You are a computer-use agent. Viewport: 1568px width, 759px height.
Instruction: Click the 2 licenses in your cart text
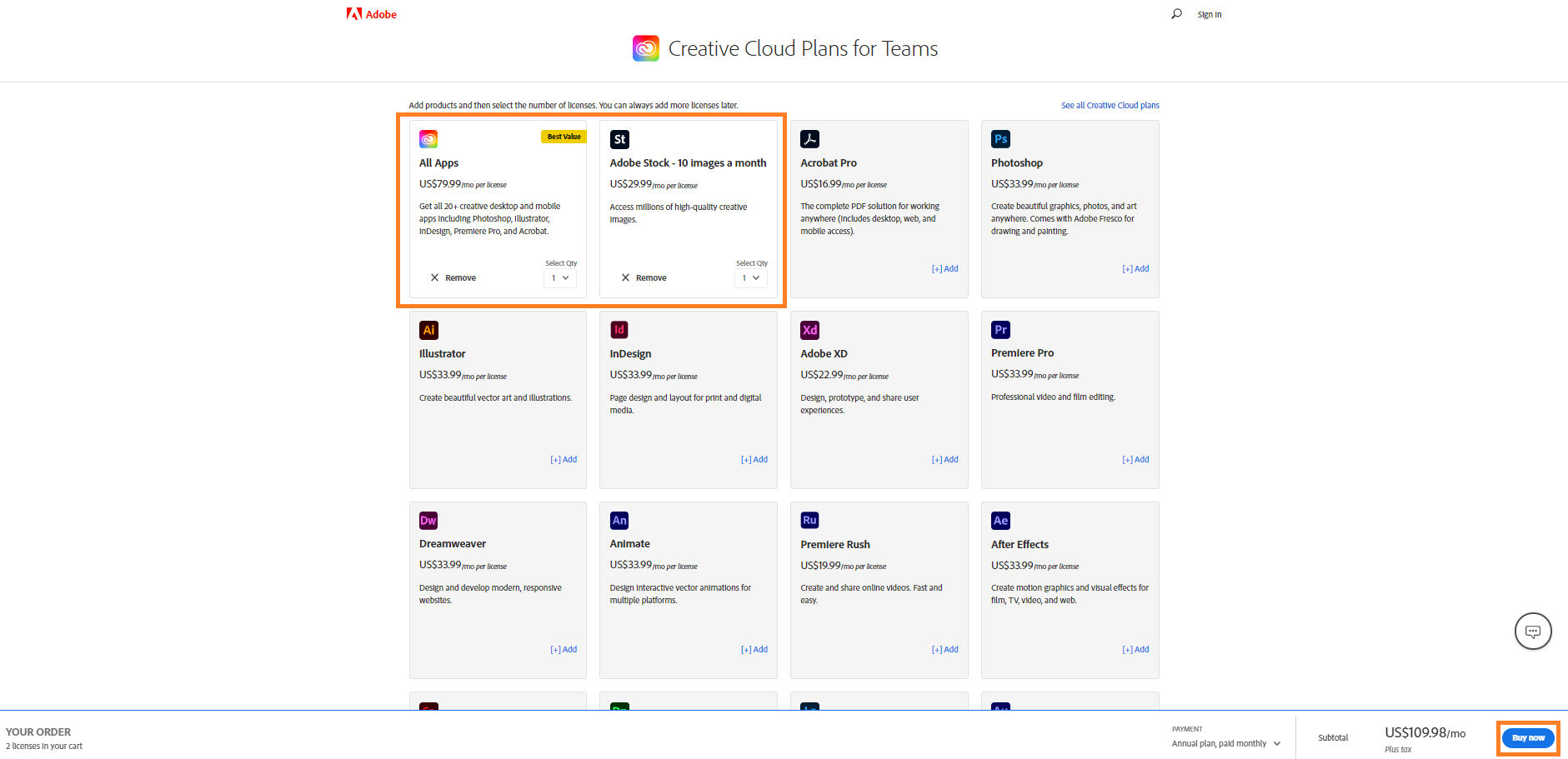tap(44, 747)
